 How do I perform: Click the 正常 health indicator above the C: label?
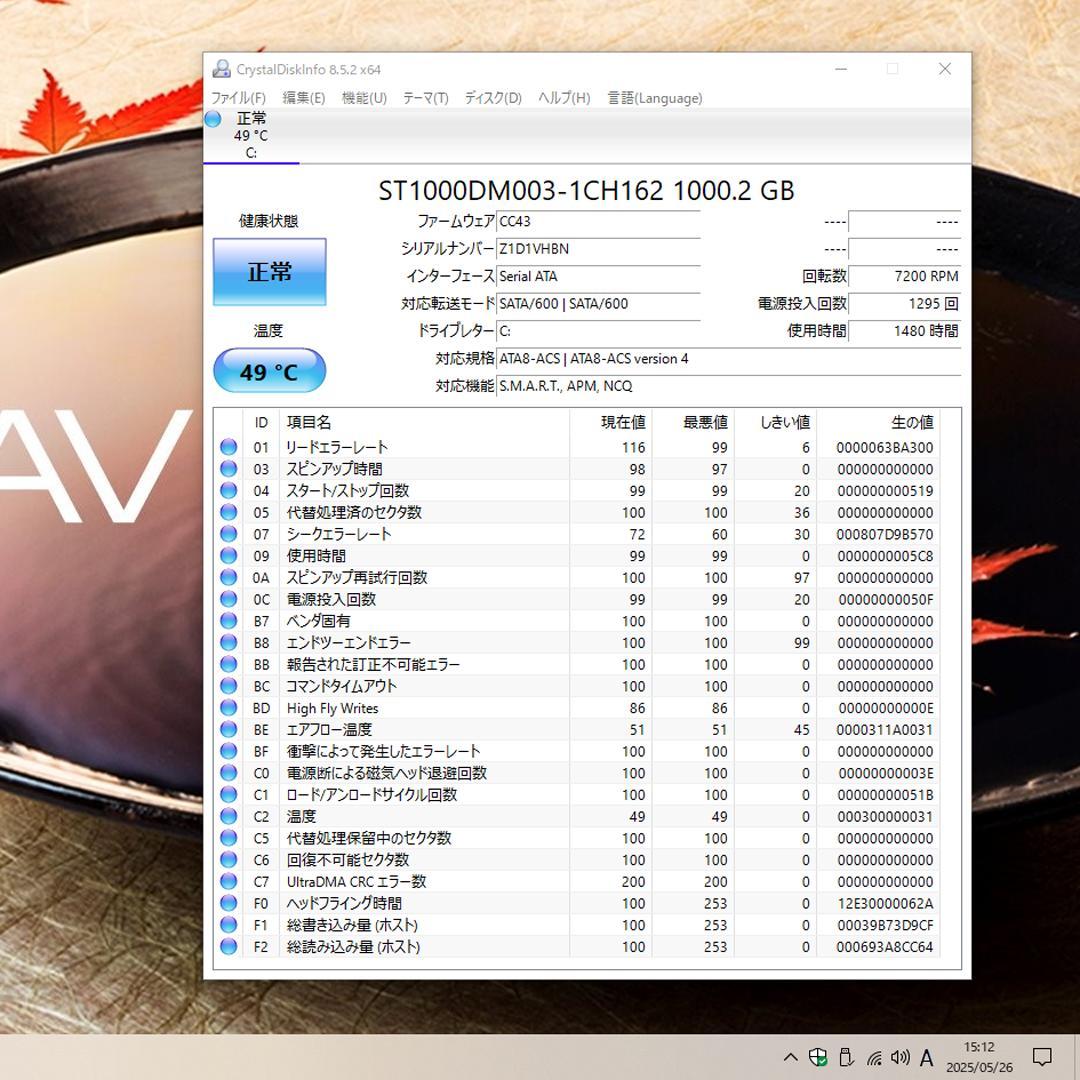213,119
